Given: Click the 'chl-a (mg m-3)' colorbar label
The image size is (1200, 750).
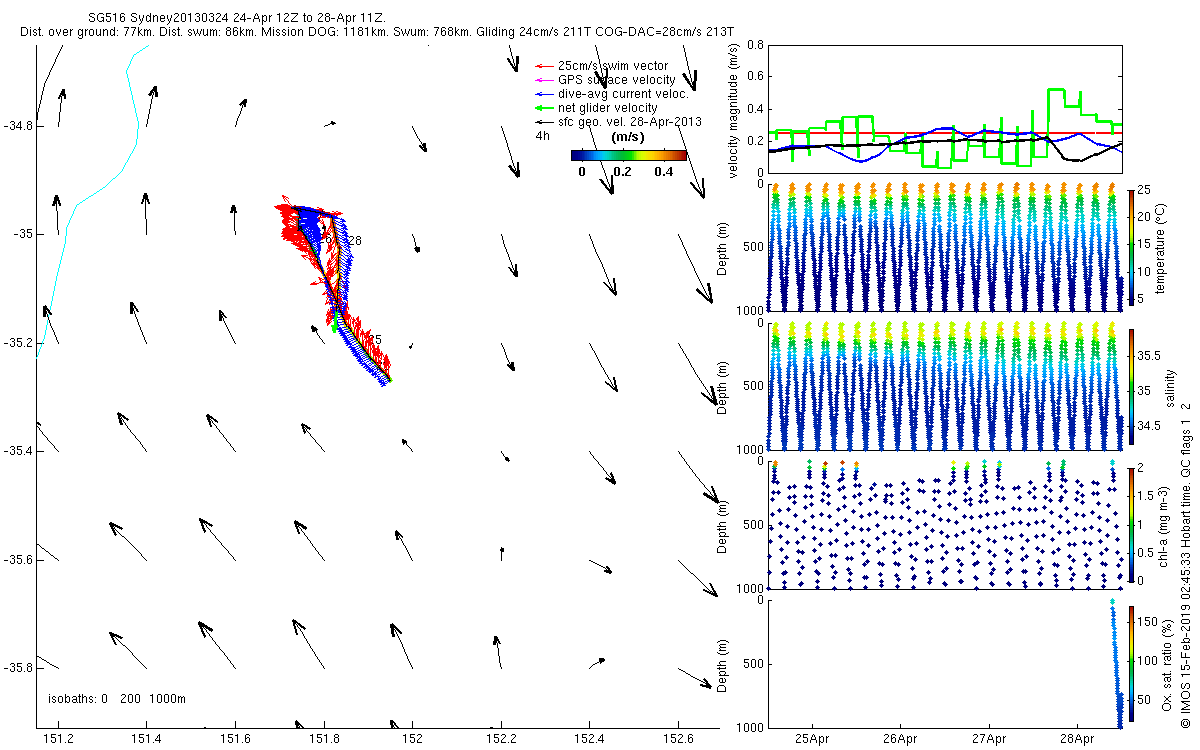Looking at the screenshot, I should coord(1164,525).
